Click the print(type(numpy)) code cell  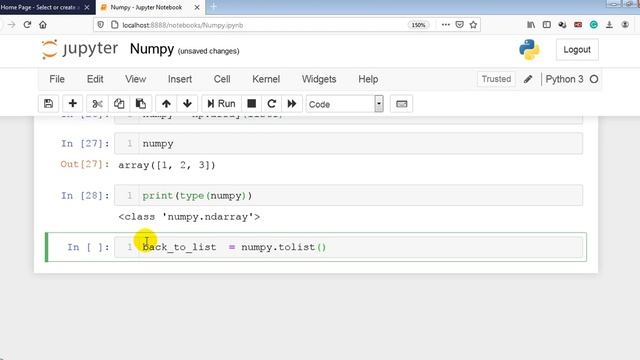coord(349,196)
